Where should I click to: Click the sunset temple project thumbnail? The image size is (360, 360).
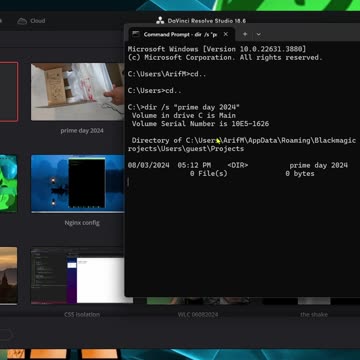click(x=8, y=276)
